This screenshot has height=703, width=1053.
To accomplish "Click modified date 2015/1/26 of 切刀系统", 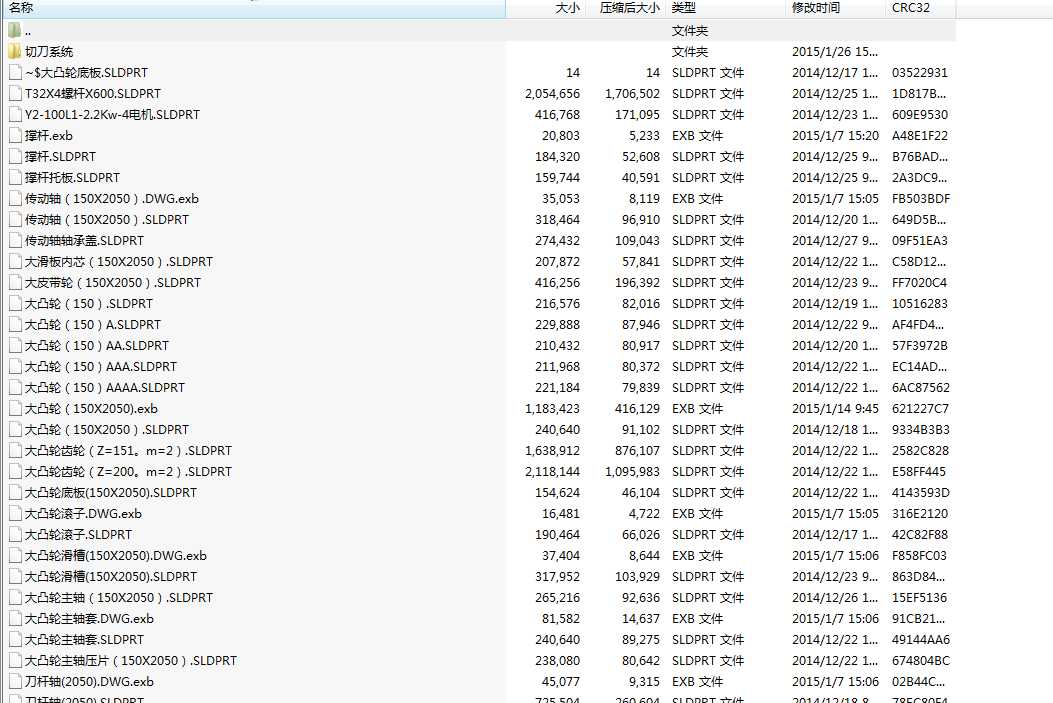I will [835, 52].
